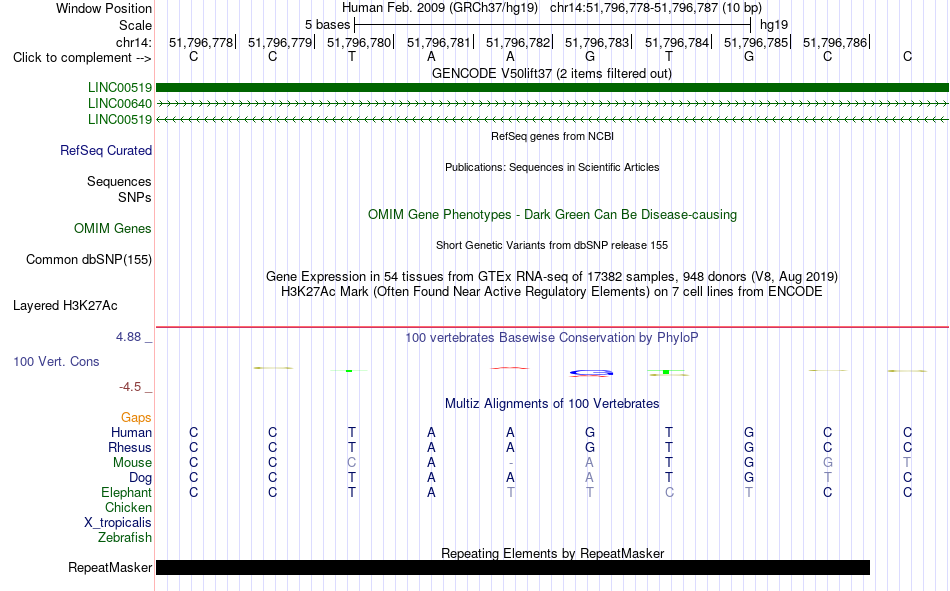Image resolution: width=950 pixels, height=591 pixels.
Task: Click the RepeatMasker black bar
Action: (x=513, y=567)
